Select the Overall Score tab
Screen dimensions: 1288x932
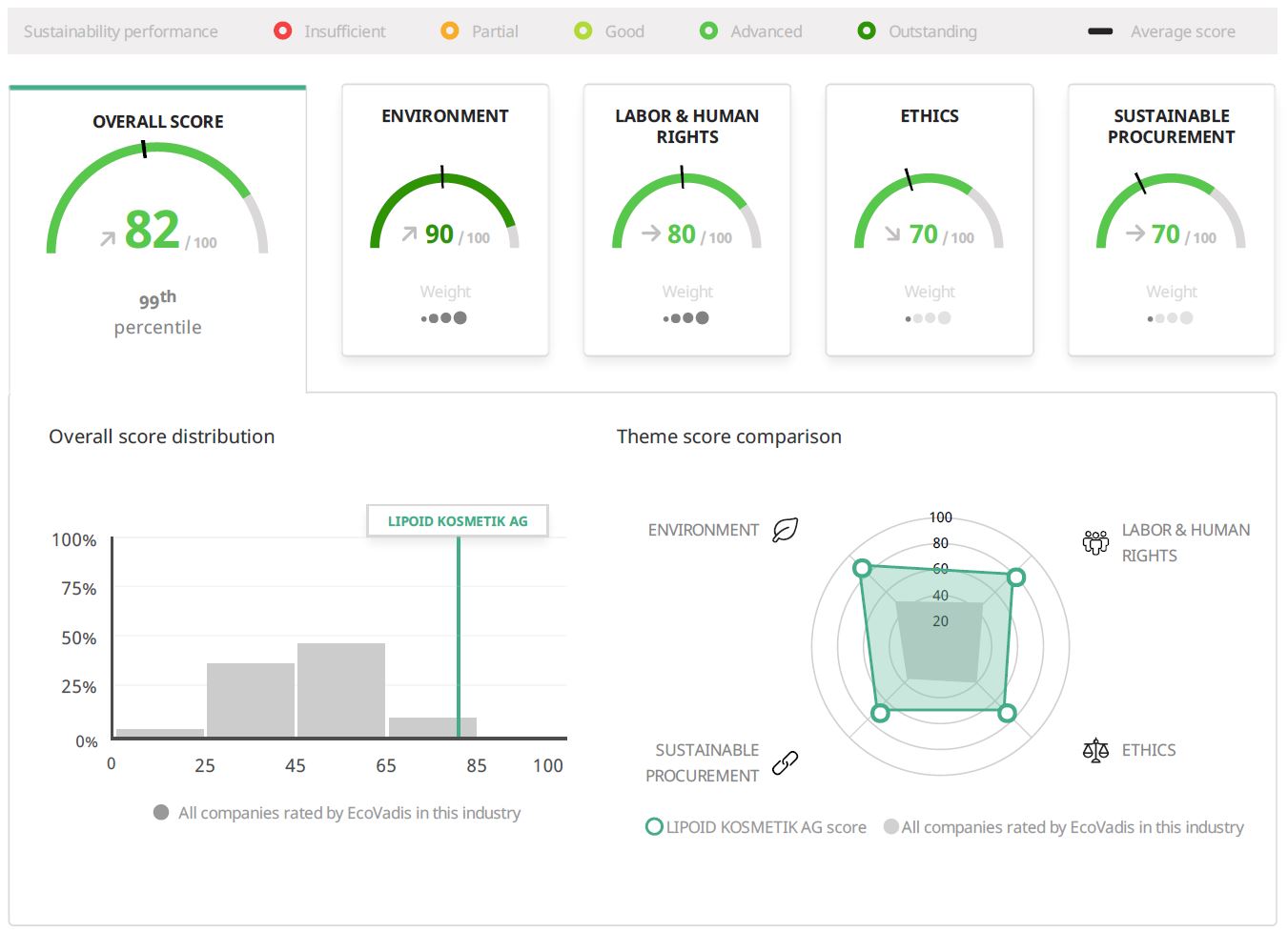(157, 238)
